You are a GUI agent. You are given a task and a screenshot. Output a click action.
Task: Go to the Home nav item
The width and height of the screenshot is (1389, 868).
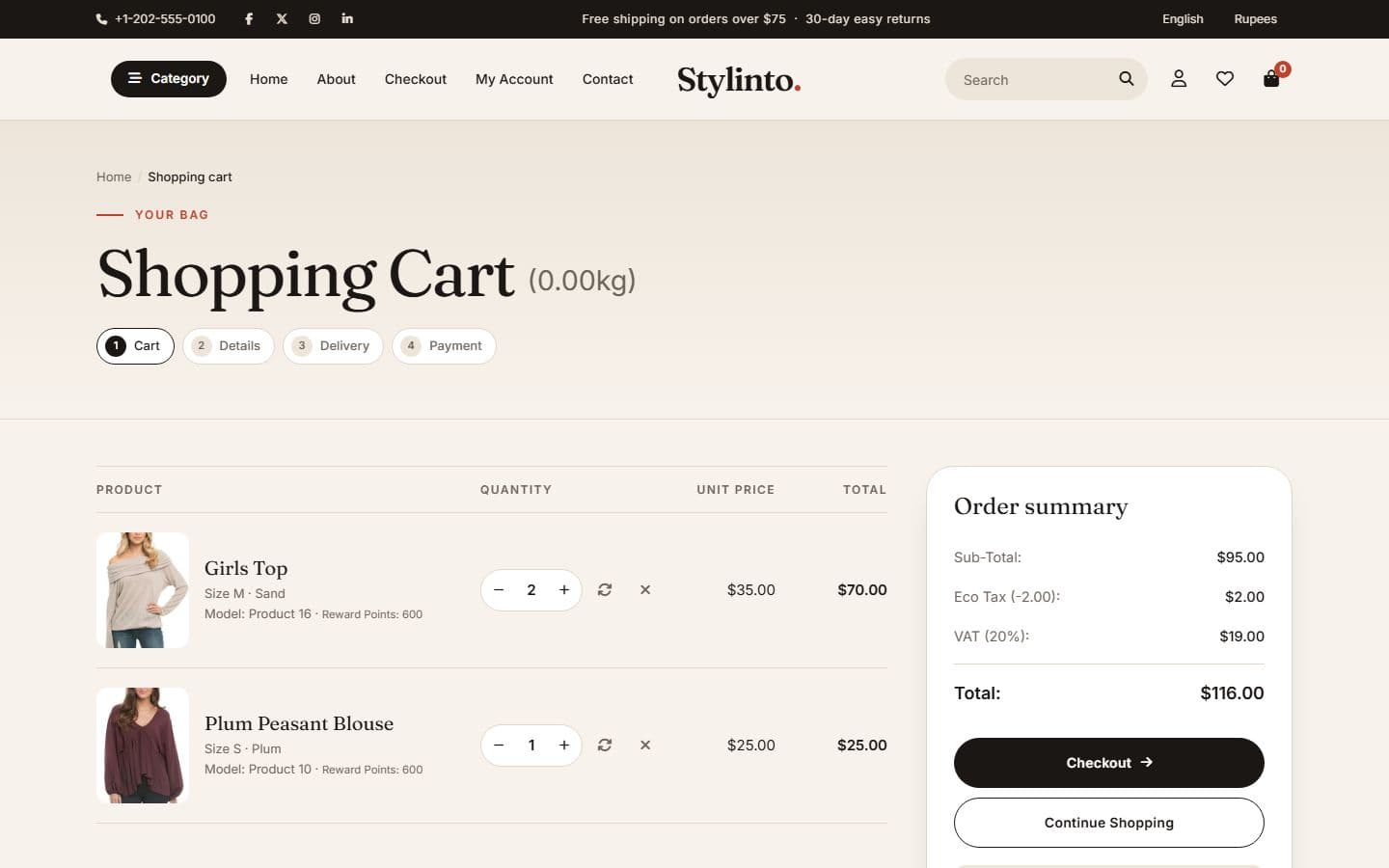click(268, 79)
